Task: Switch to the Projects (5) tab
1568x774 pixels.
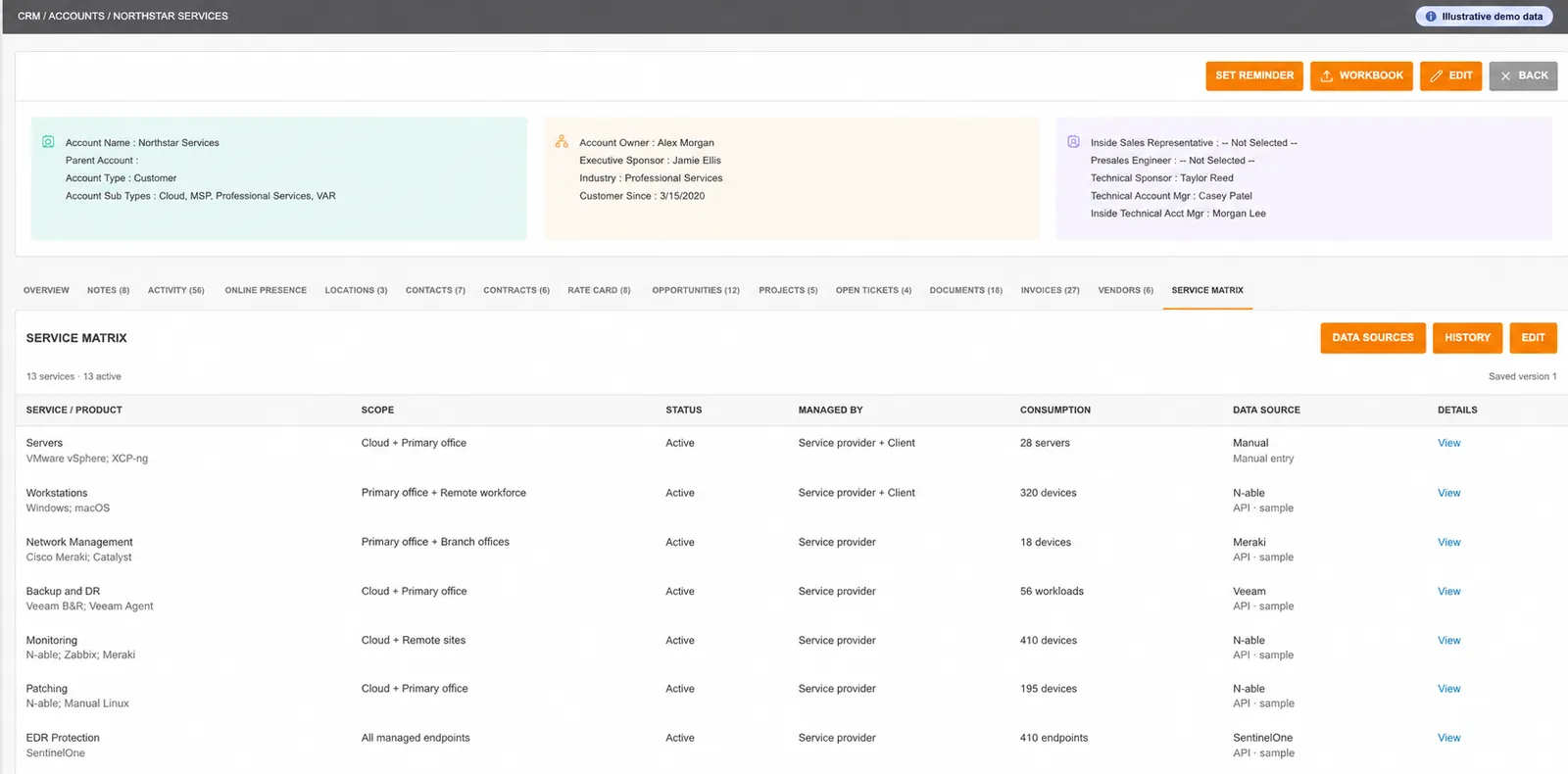Action: 788,290
